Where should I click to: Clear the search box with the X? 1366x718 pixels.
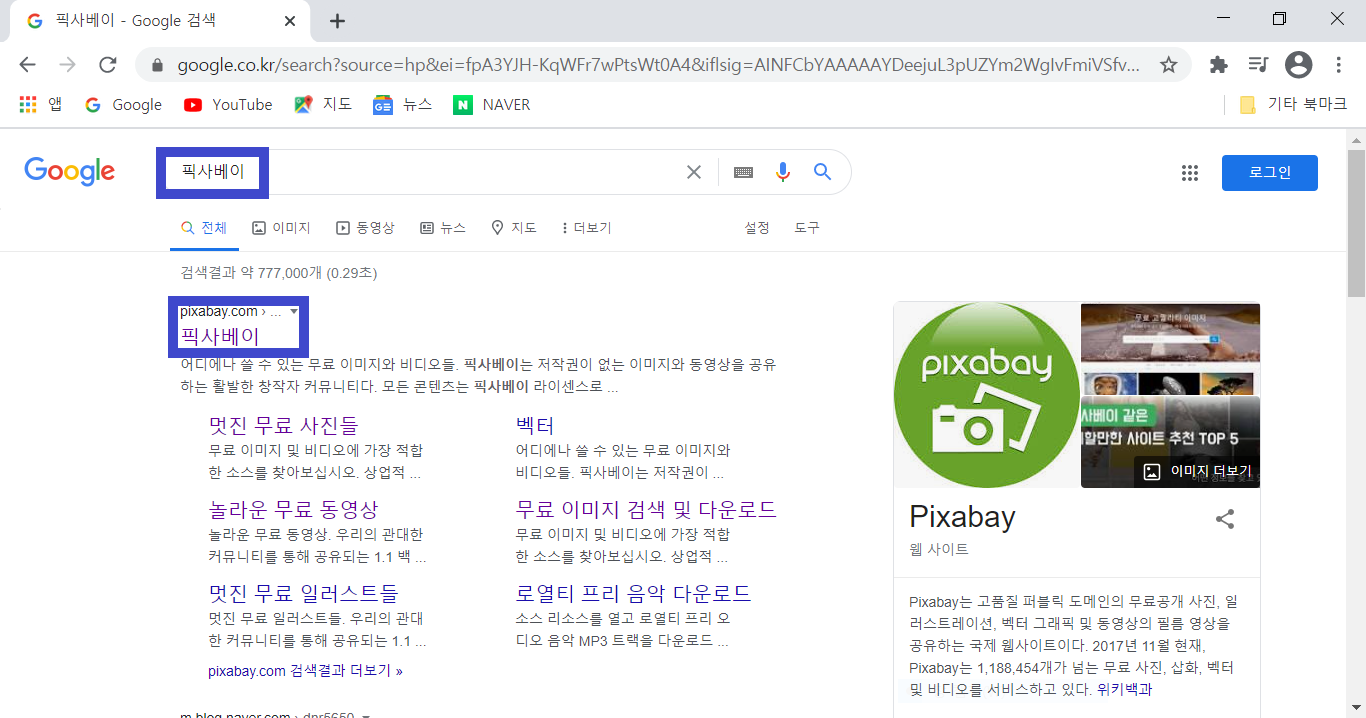693,172
